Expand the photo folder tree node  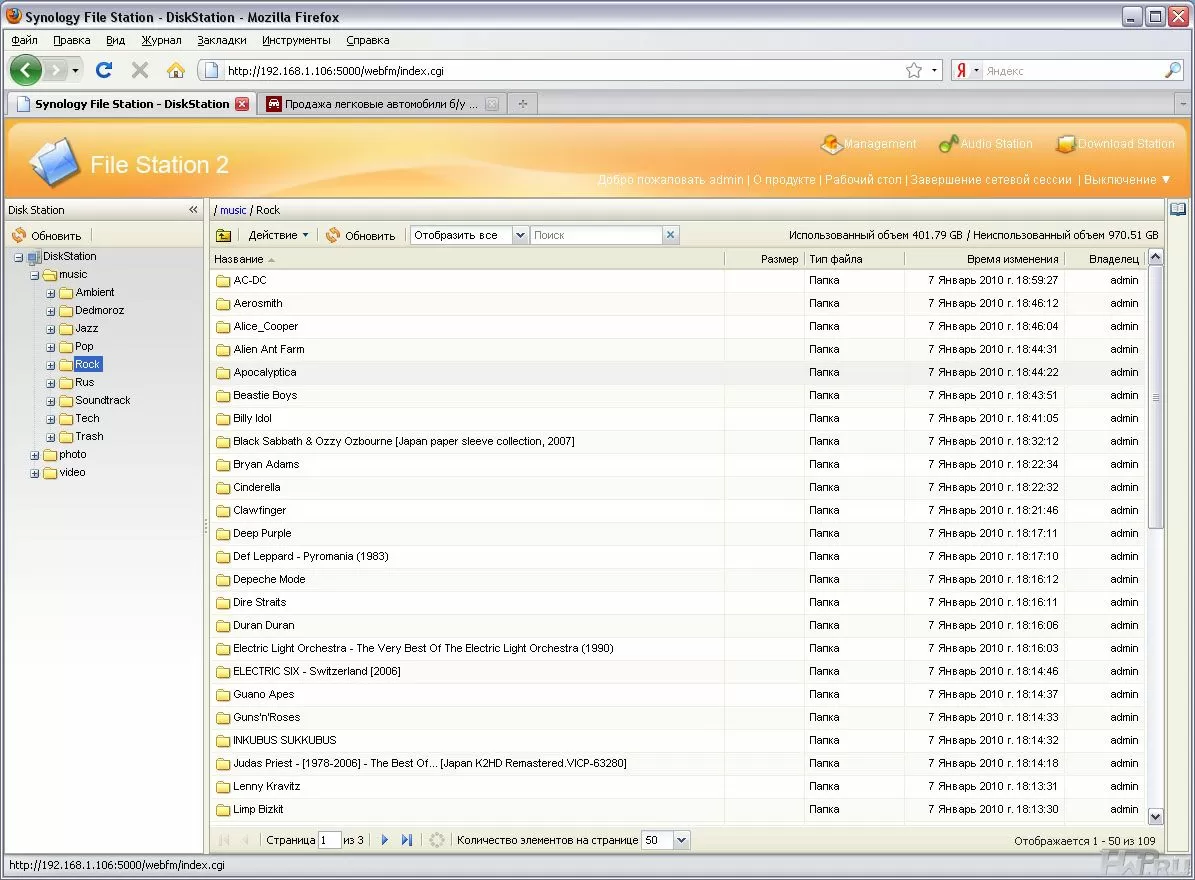[x=35, y=455]
